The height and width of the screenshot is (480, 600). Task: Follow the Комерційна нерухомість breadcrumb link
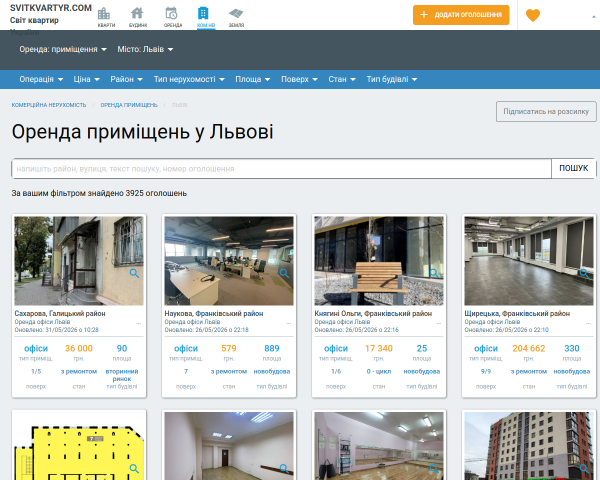pyautogui.click(x=49, y=105)
